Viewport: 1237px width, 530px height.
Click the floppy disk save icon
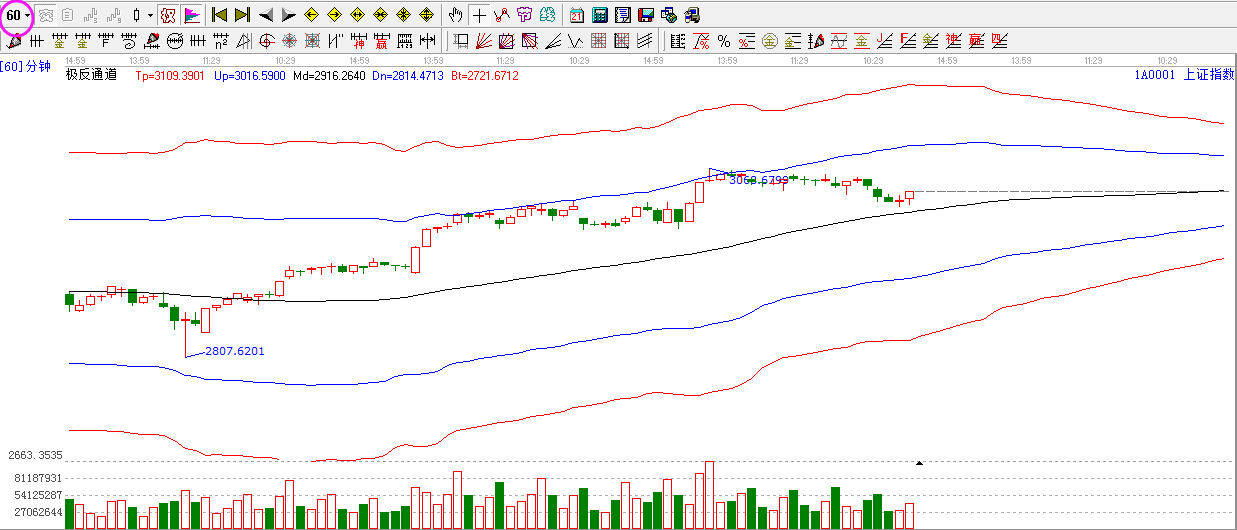coord(645,15)
